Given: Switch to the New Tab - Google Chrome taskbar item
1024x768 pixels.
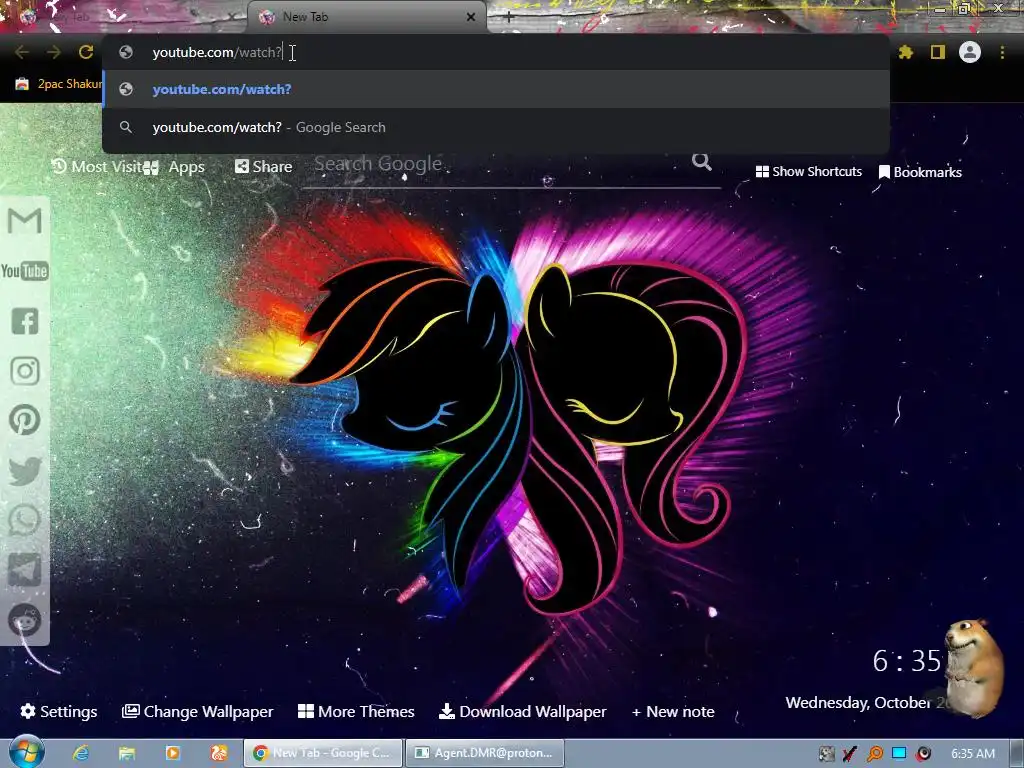Looking at the screenshot, I should click(323, 753).
